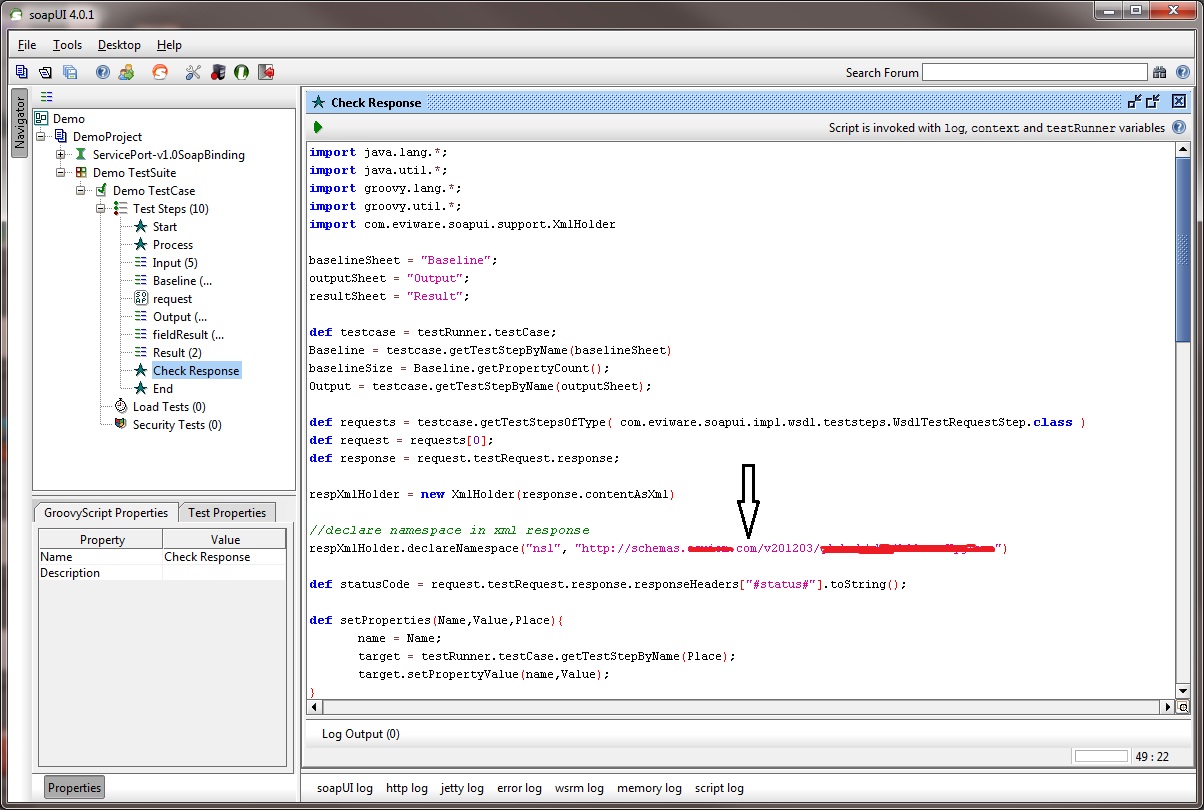Click the binoculars search forum icon
The image size is (1204, 810).
coord(1160,72)
